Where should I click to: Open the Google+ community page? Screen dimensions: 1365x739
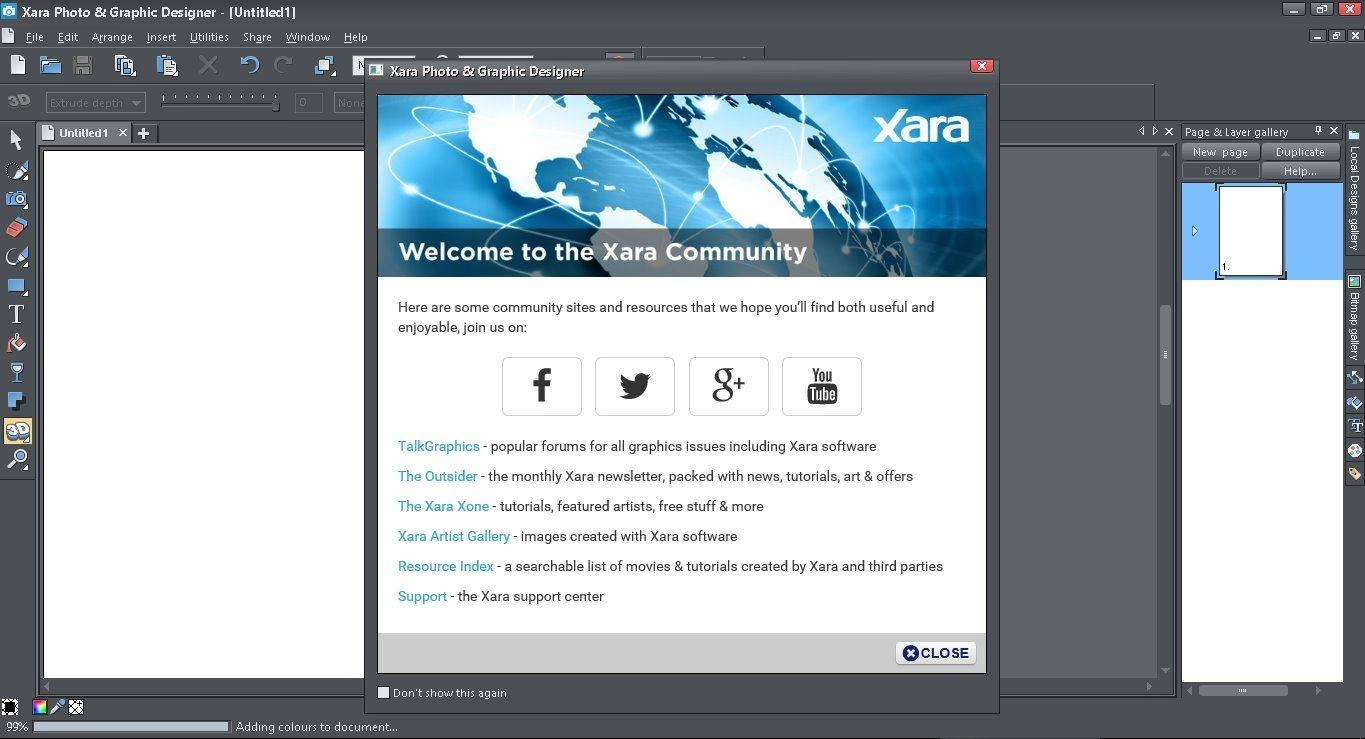tap(729, 386)
